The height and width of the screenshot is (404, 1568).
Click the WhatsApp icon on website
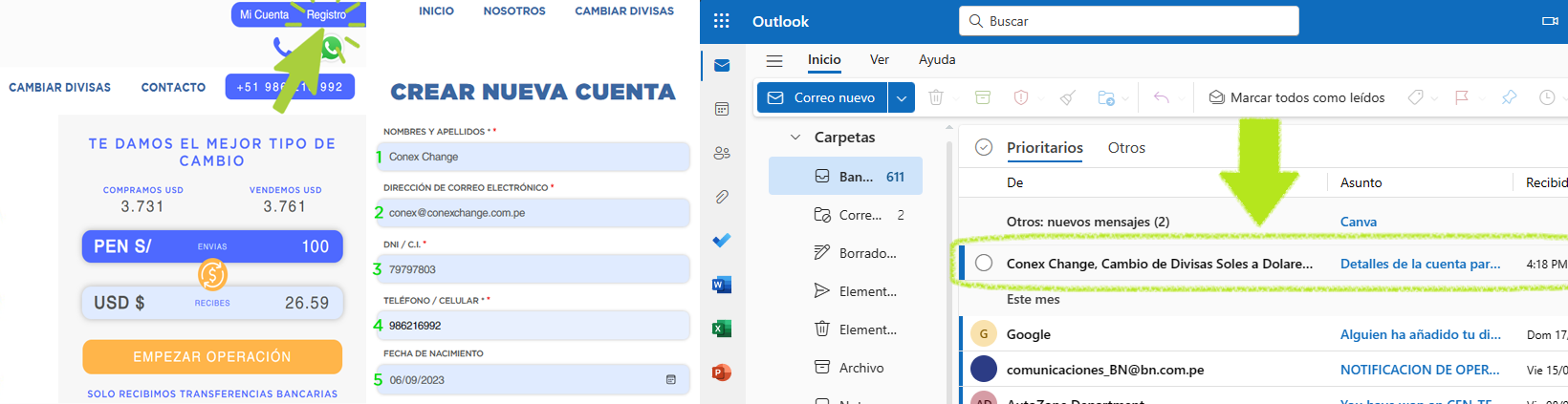click(332, 49)
